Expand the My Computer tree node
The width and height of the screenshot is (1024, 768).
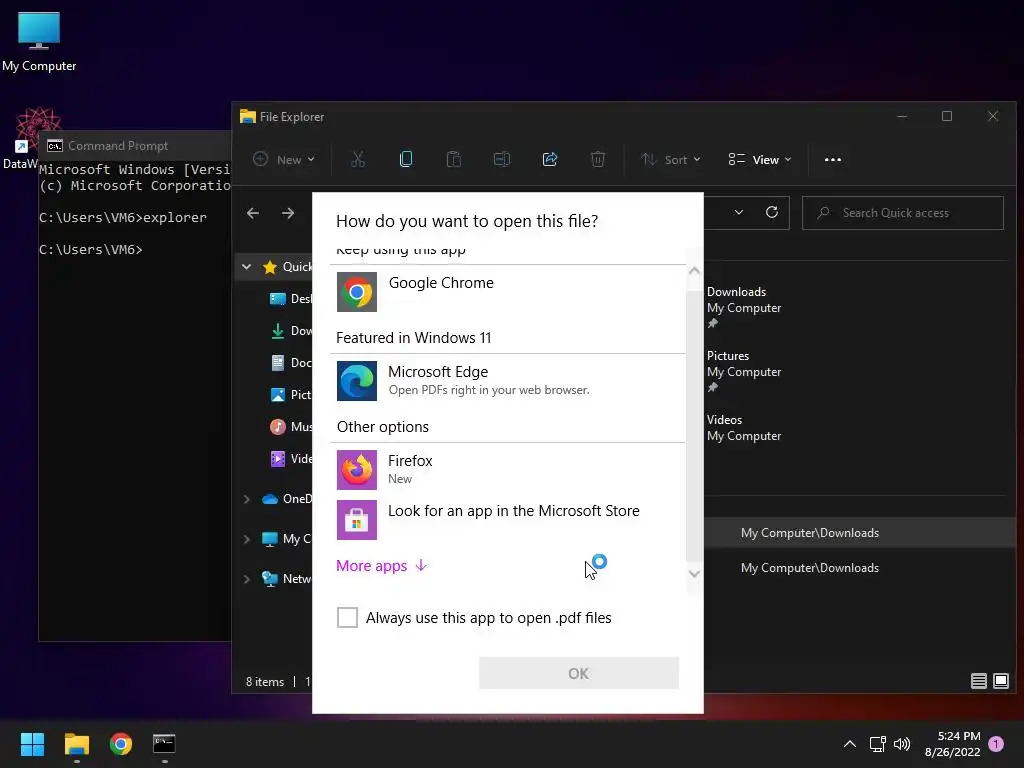point(247,539)
